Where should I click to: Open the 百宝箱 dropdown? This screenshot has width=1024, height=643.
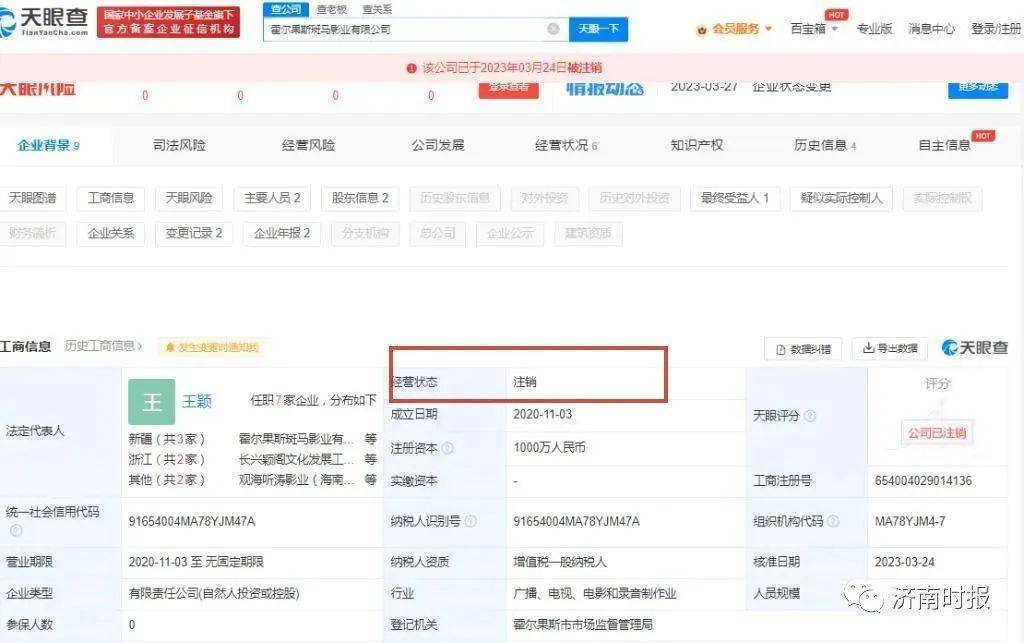point(814,29)
